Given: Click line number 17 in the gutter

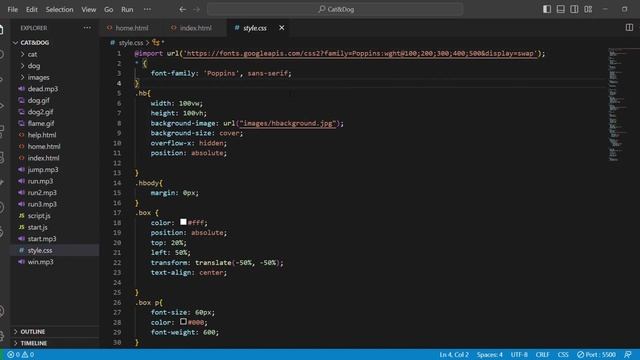Looking at the screenshot, I should click(x=117, y=213).
